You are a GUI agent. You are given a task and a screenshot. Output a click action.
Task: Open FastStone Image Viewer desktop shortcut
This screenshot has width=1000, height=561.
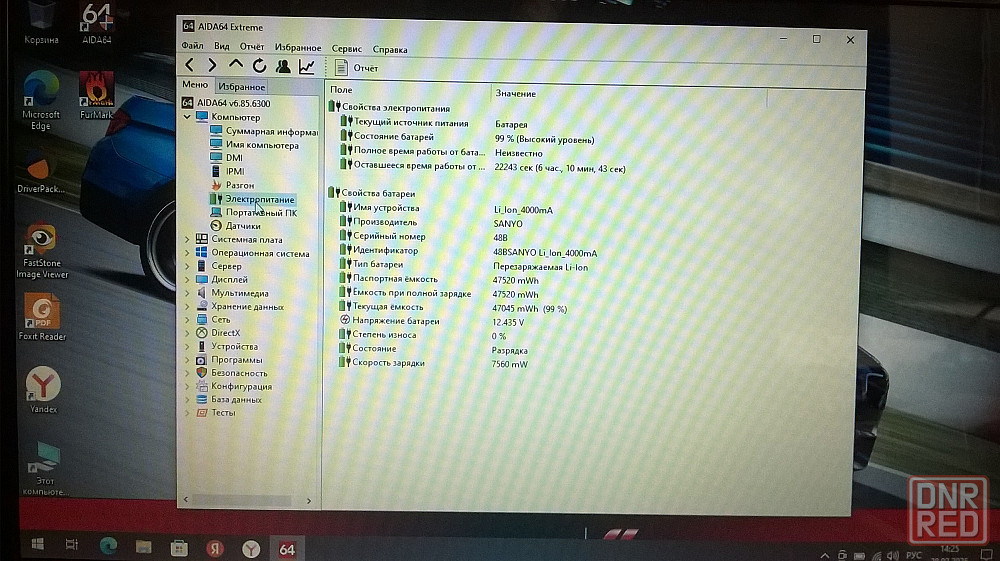[x=41, y=250]
